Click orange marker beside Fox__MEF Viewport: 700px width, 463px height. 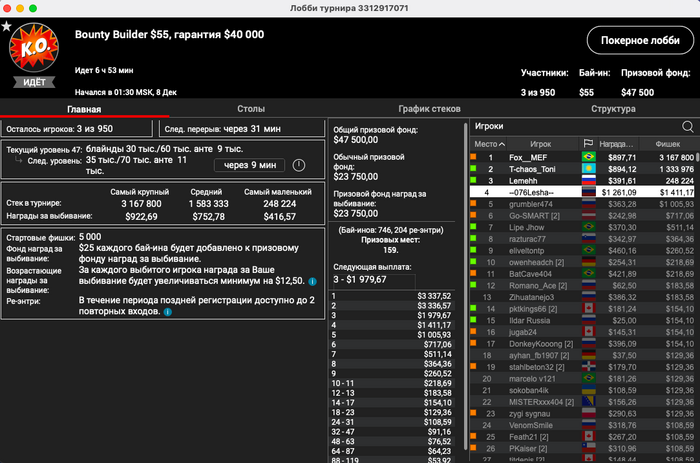point(473,157)
